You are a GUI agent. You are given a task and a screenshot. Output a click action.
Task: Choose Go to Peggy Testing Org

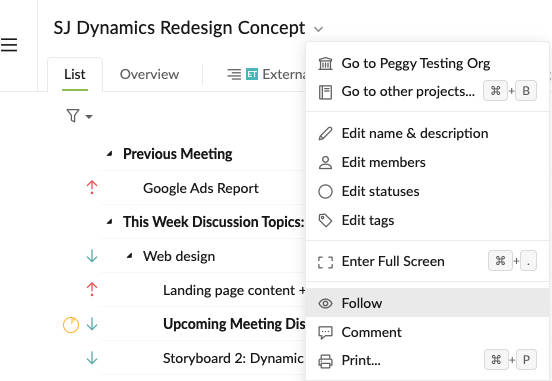(x=427, y=63)
